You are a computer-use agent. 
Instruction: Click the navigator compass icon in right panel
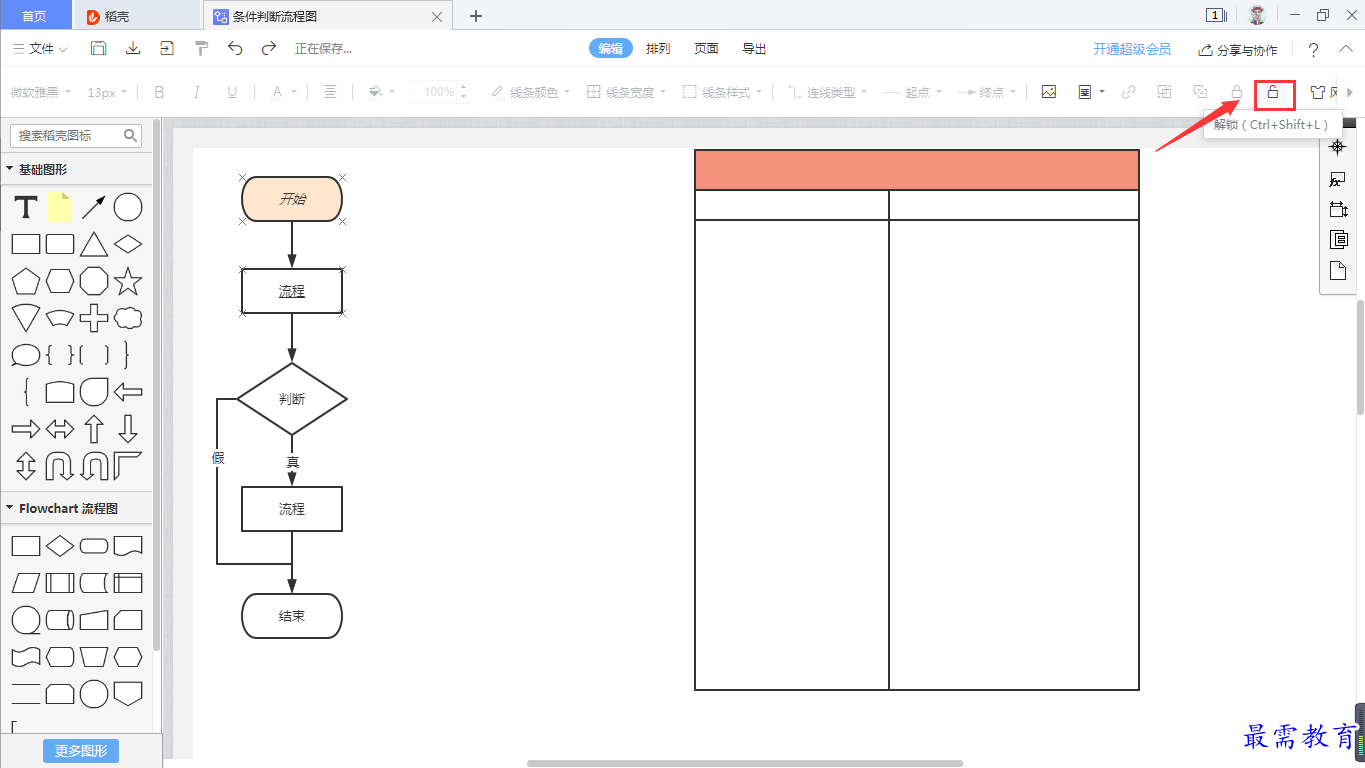(x=1338, y=147)
